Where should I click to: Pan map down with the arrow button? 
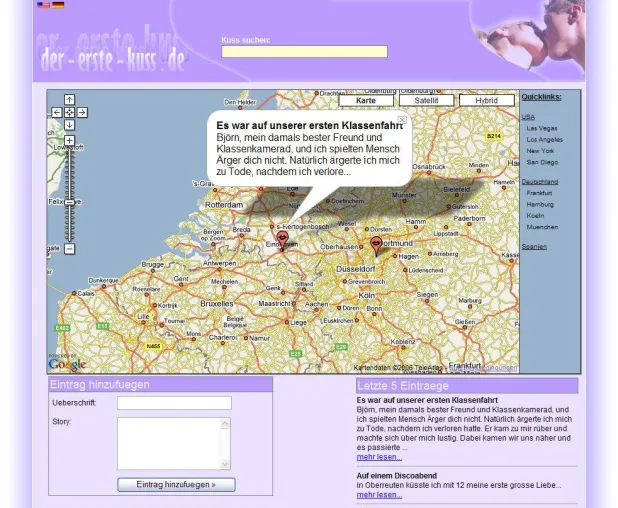click(x=69, y=125)
